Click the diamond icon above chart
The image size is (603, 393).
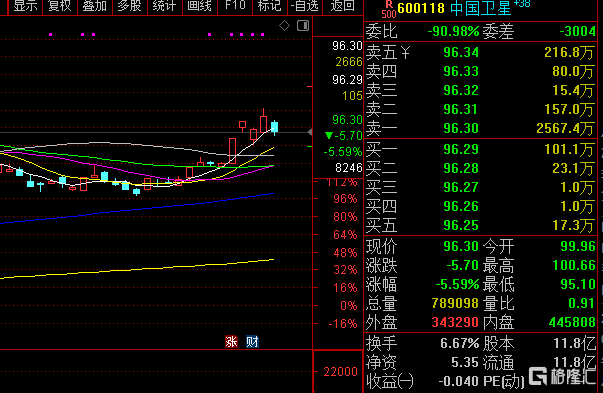coord(284,26)
